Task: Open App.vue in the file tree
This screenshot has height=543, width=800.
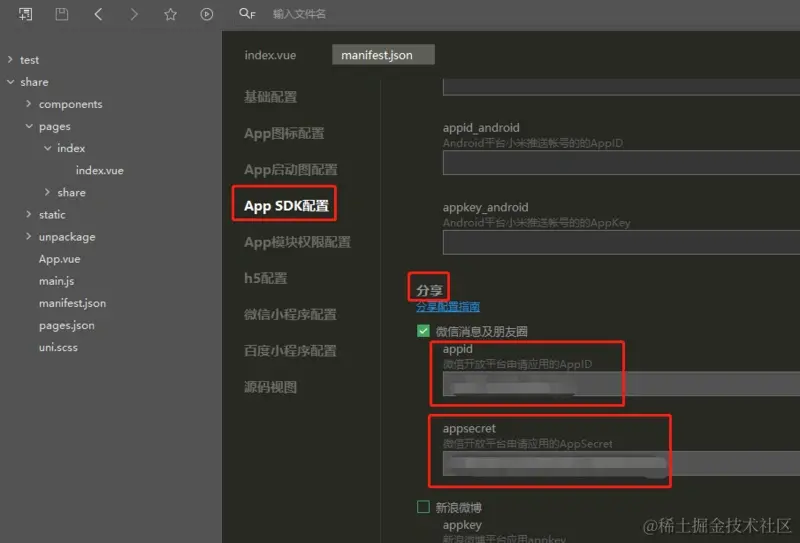Action: coord(59,259)
